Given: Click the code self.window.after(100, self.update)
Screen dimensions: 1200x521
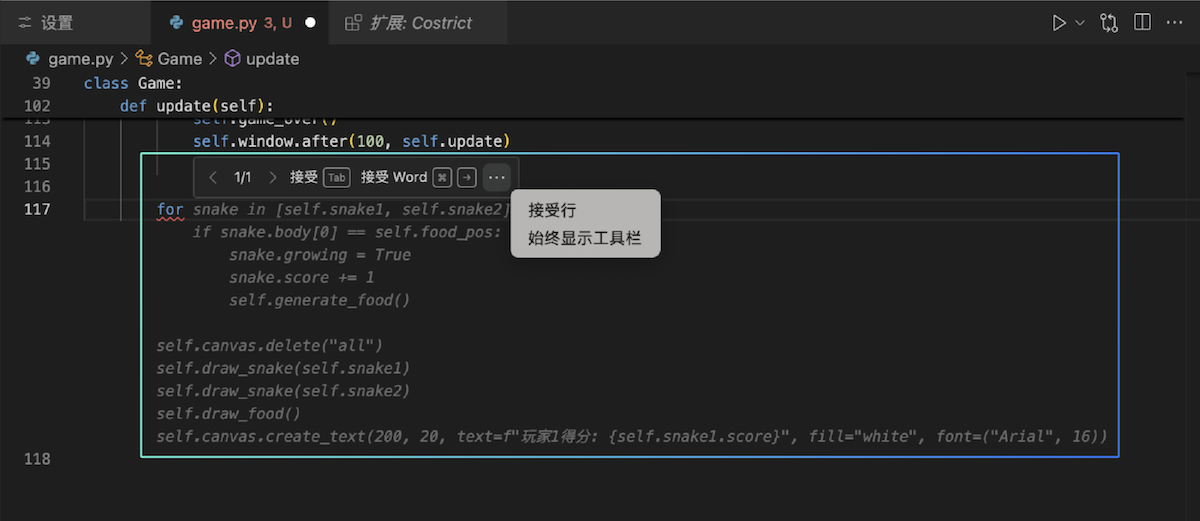Looking at the screenshot, I should pyautogui.click(x=352, y=141).
